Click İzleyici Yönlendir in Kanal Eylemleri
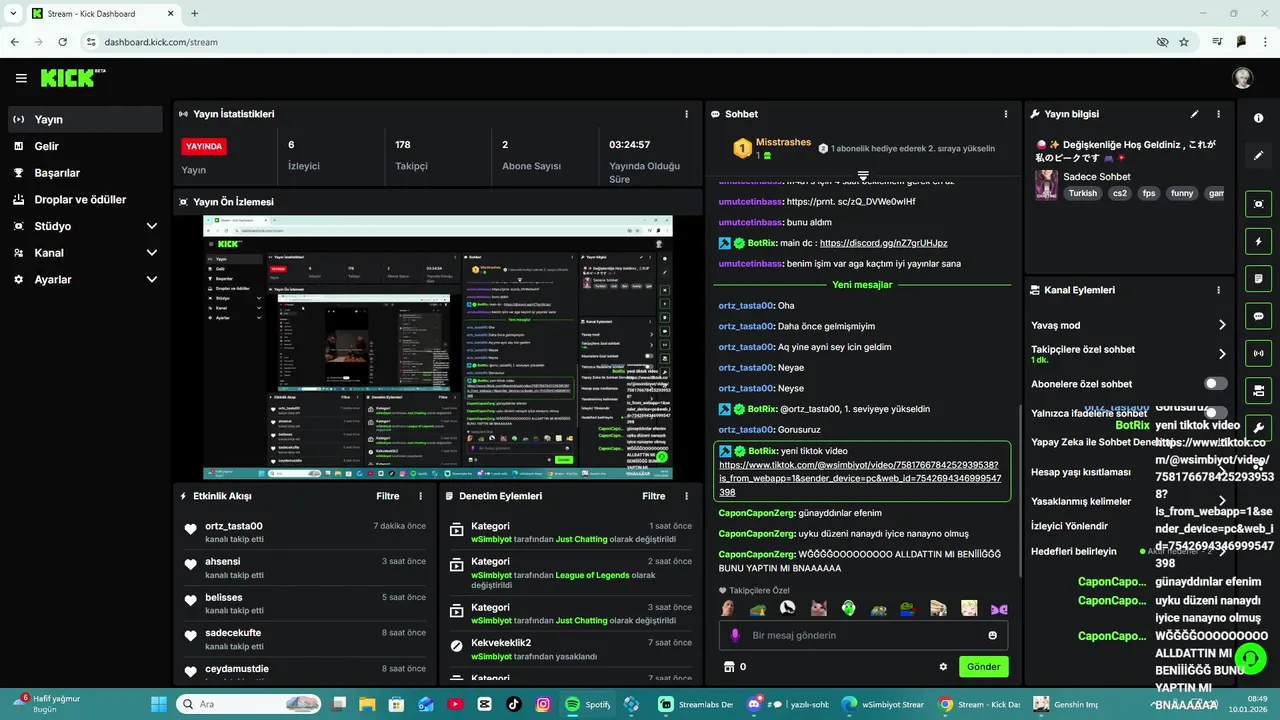Viewport: 1280px width, 720px height. coord(1069,526)
